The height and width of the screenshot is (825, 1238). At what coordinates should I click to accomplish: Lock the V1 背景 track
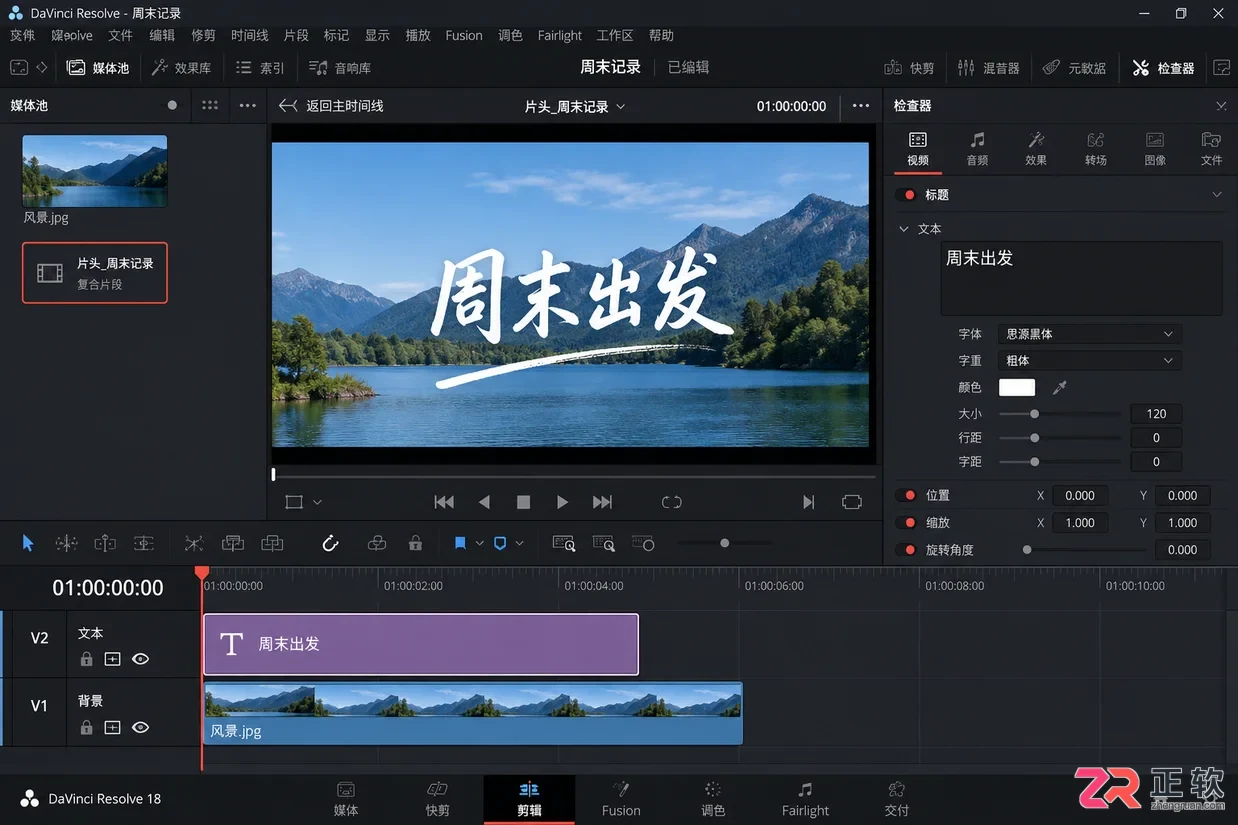click(86, 727)
